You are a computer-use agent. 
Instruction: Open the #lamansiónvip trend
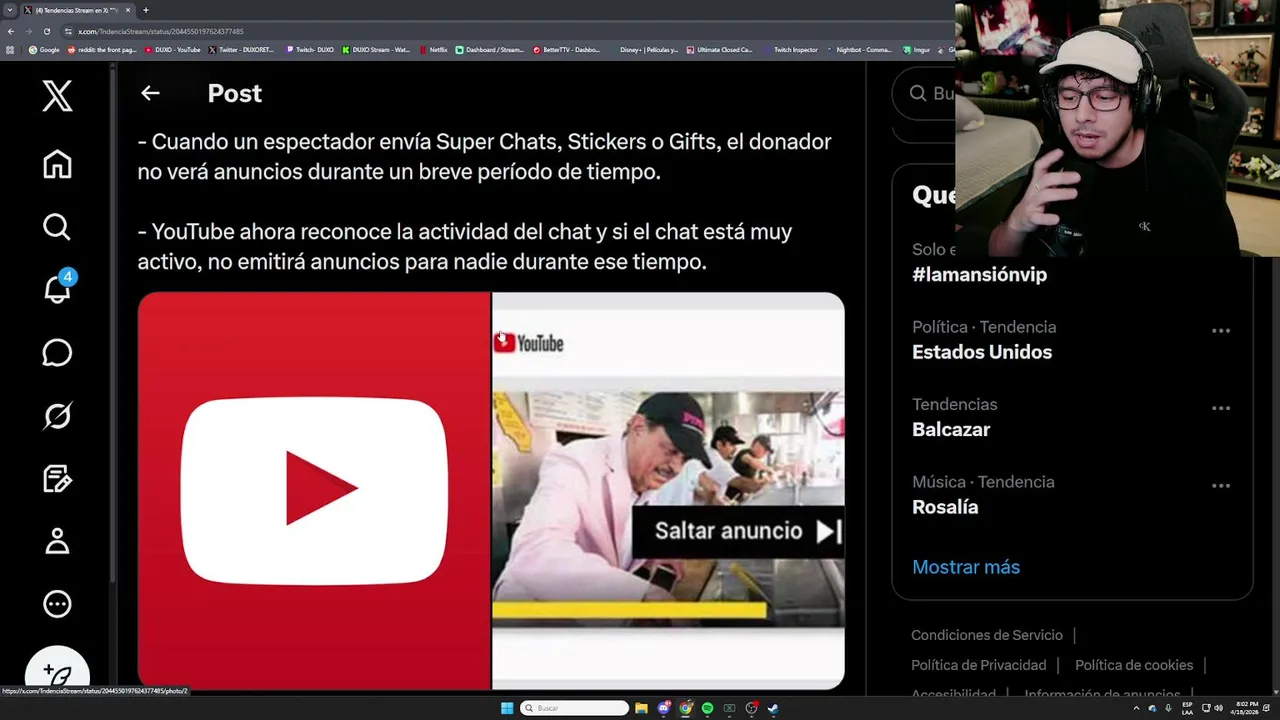click(979, 274)
